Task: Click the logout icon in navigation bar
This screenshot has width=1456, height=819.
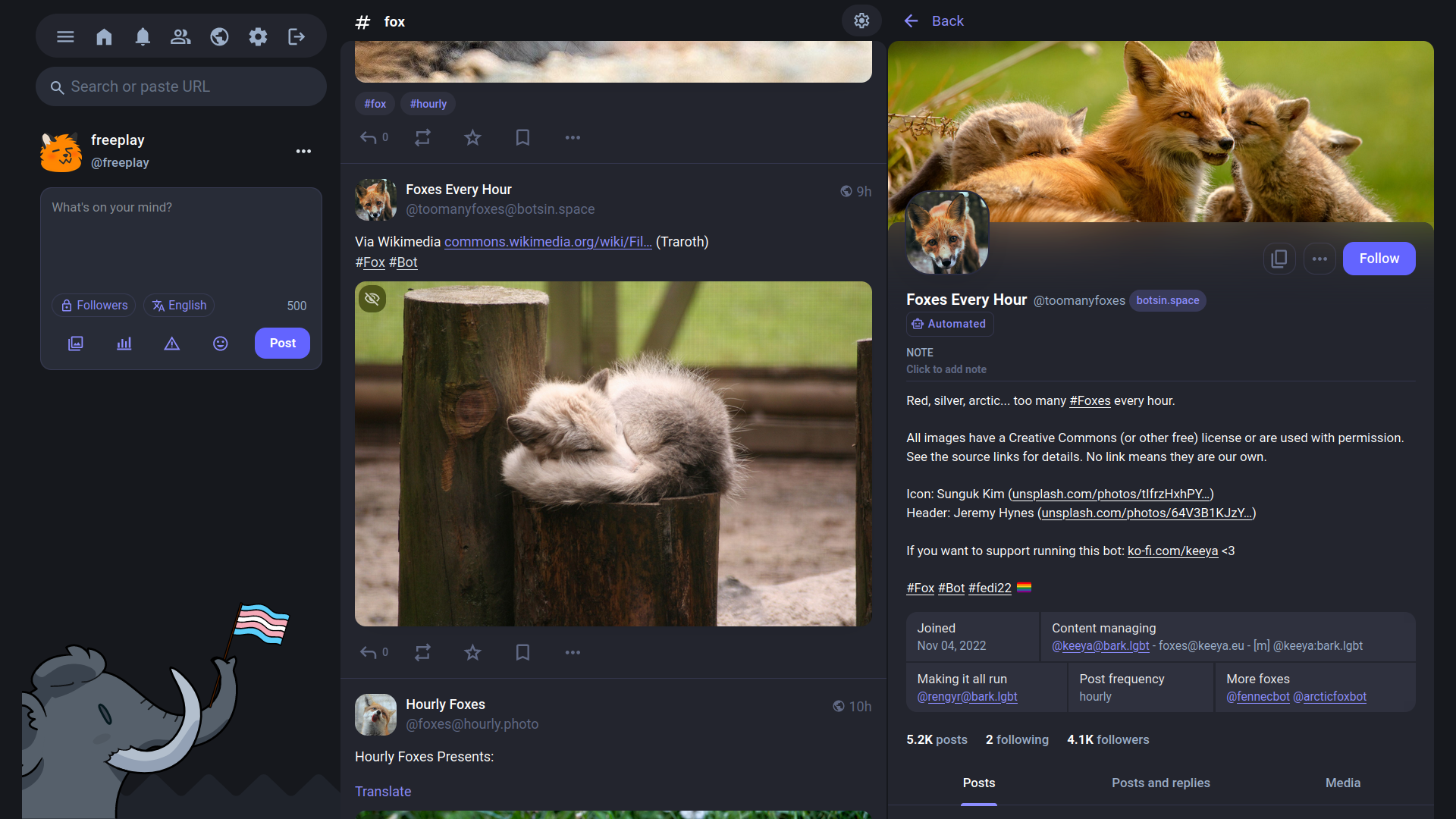Action: click(297, 36)
